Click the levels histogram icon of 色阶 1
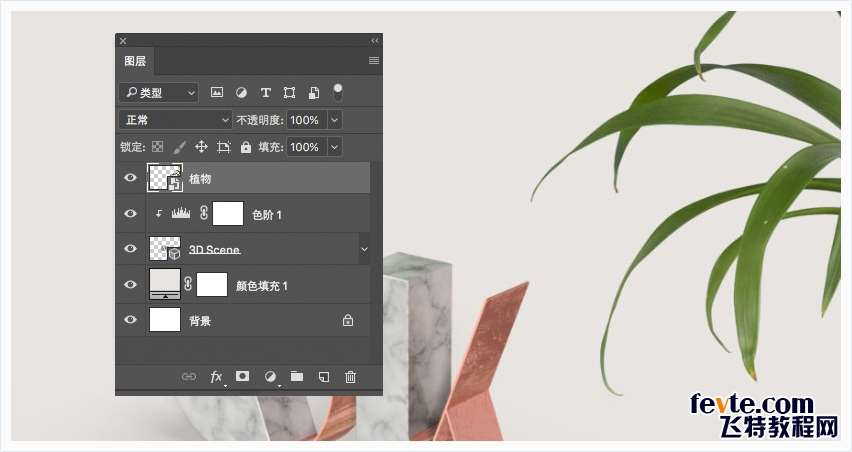Image resolution: width=852 pixels, height=452 pixels. (x=181, y=214)
